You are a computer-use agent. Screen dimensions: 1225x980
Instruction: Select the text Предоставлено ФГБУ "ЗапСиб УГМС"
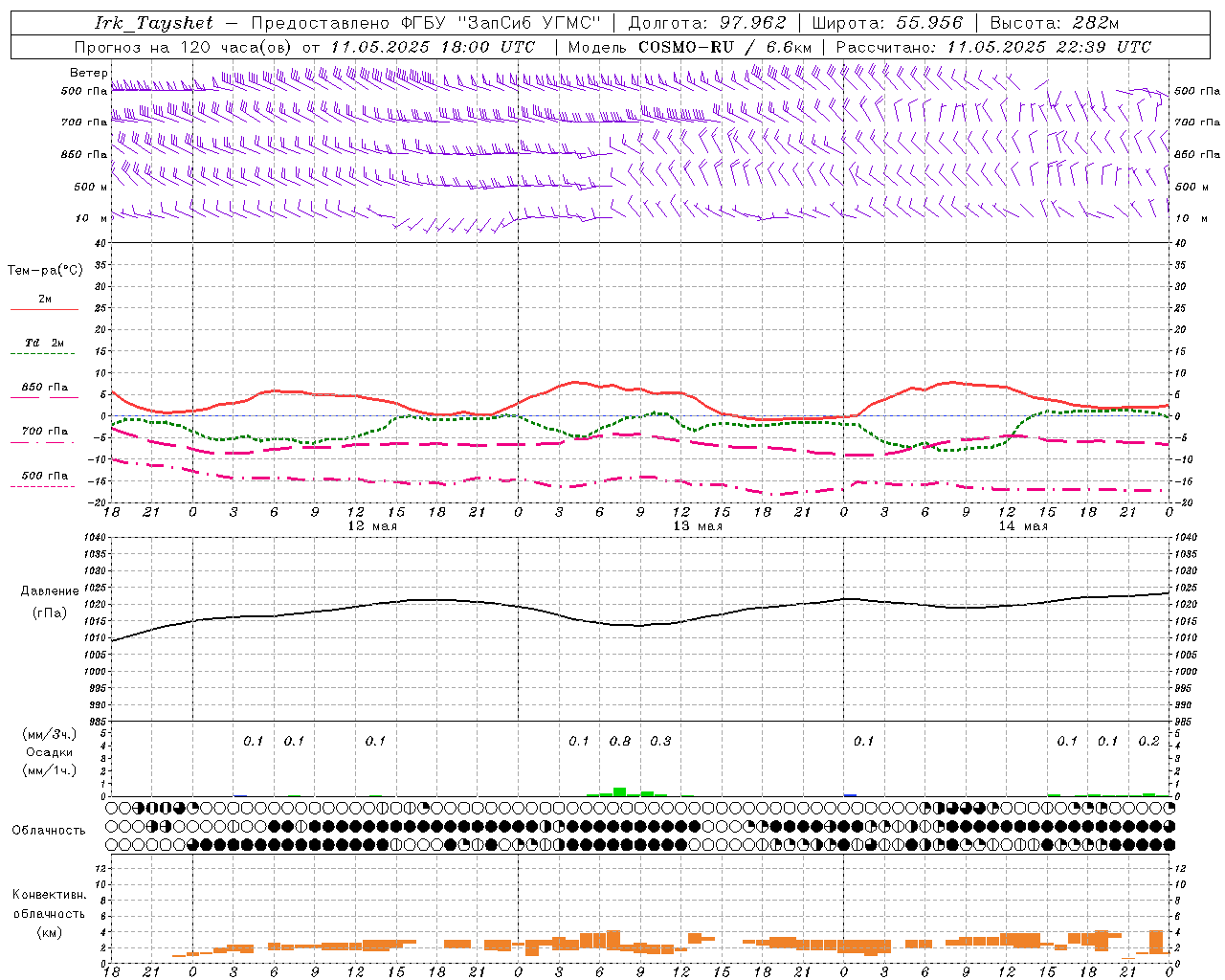(x=427, y=23)
